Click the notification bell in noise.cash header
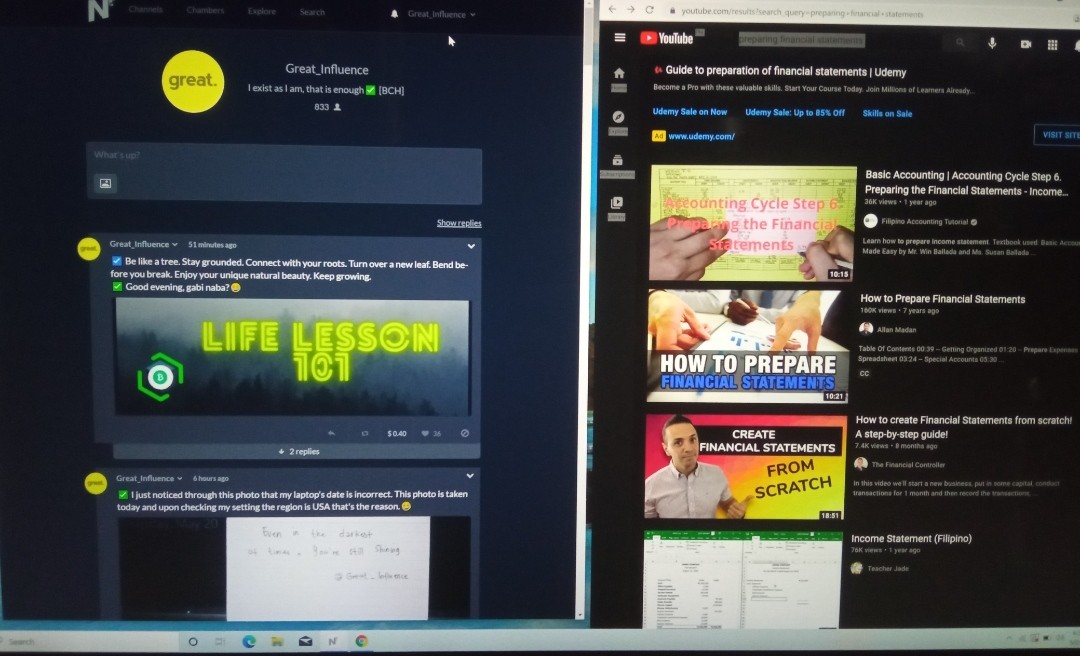 [x=394, y=14]
